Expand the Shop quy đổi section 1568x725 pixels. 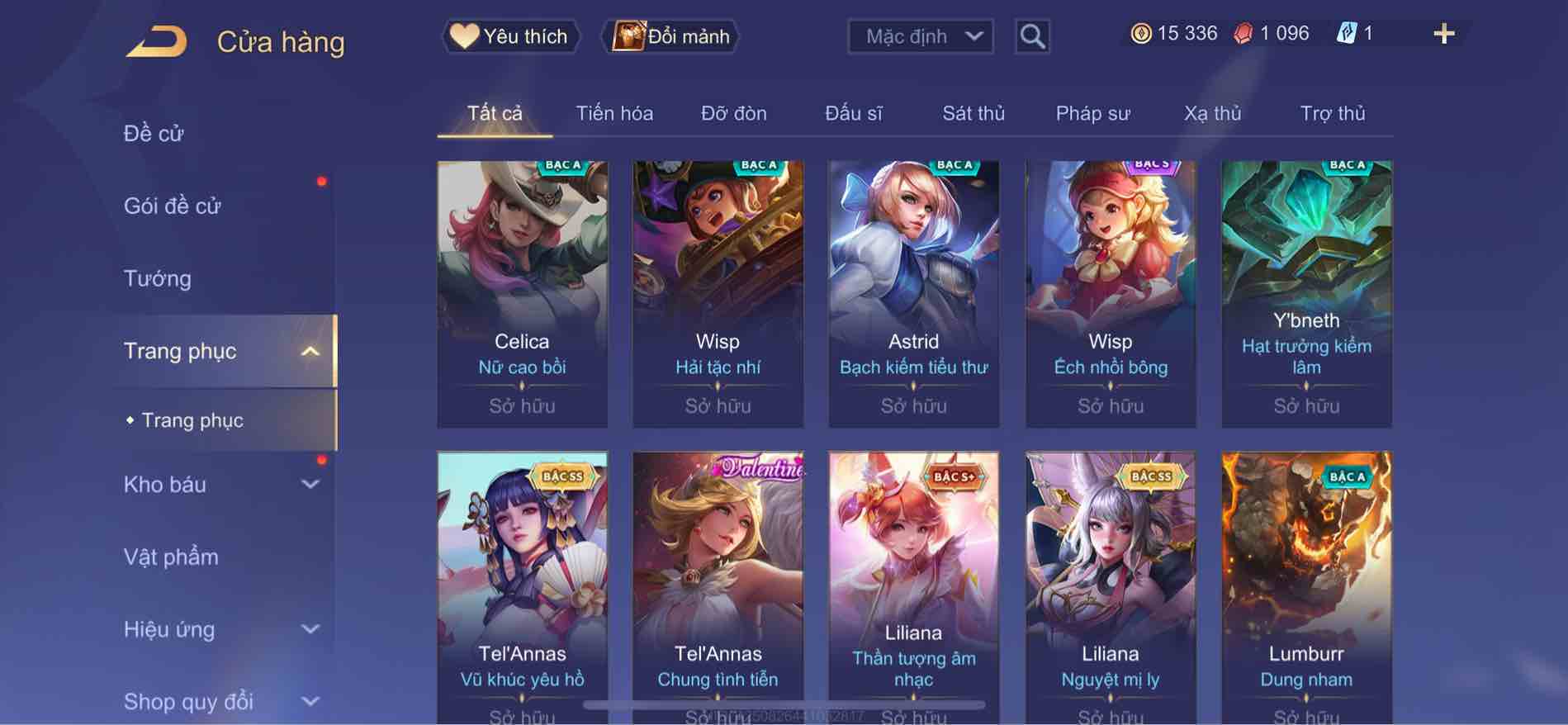[310, 702]
